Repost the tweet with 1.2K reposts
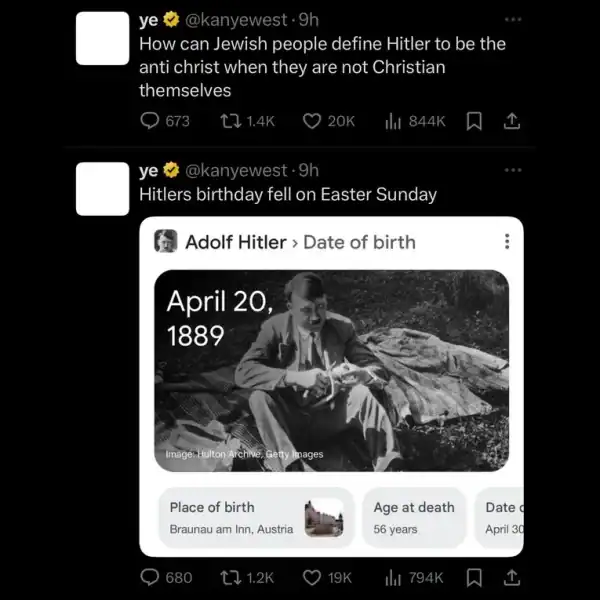The width and height of the screenshot is (600, 600). click(x=231, y=577)
